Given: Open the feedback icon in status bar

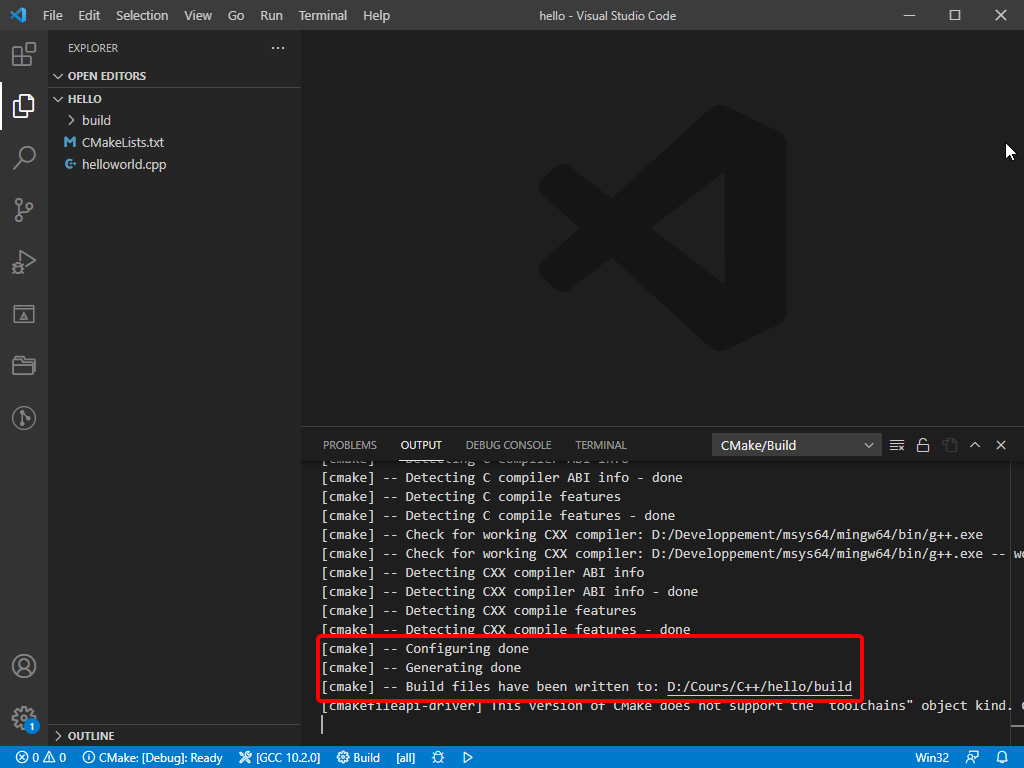Looking at the screenshot, I should click(x=972, y=758).
